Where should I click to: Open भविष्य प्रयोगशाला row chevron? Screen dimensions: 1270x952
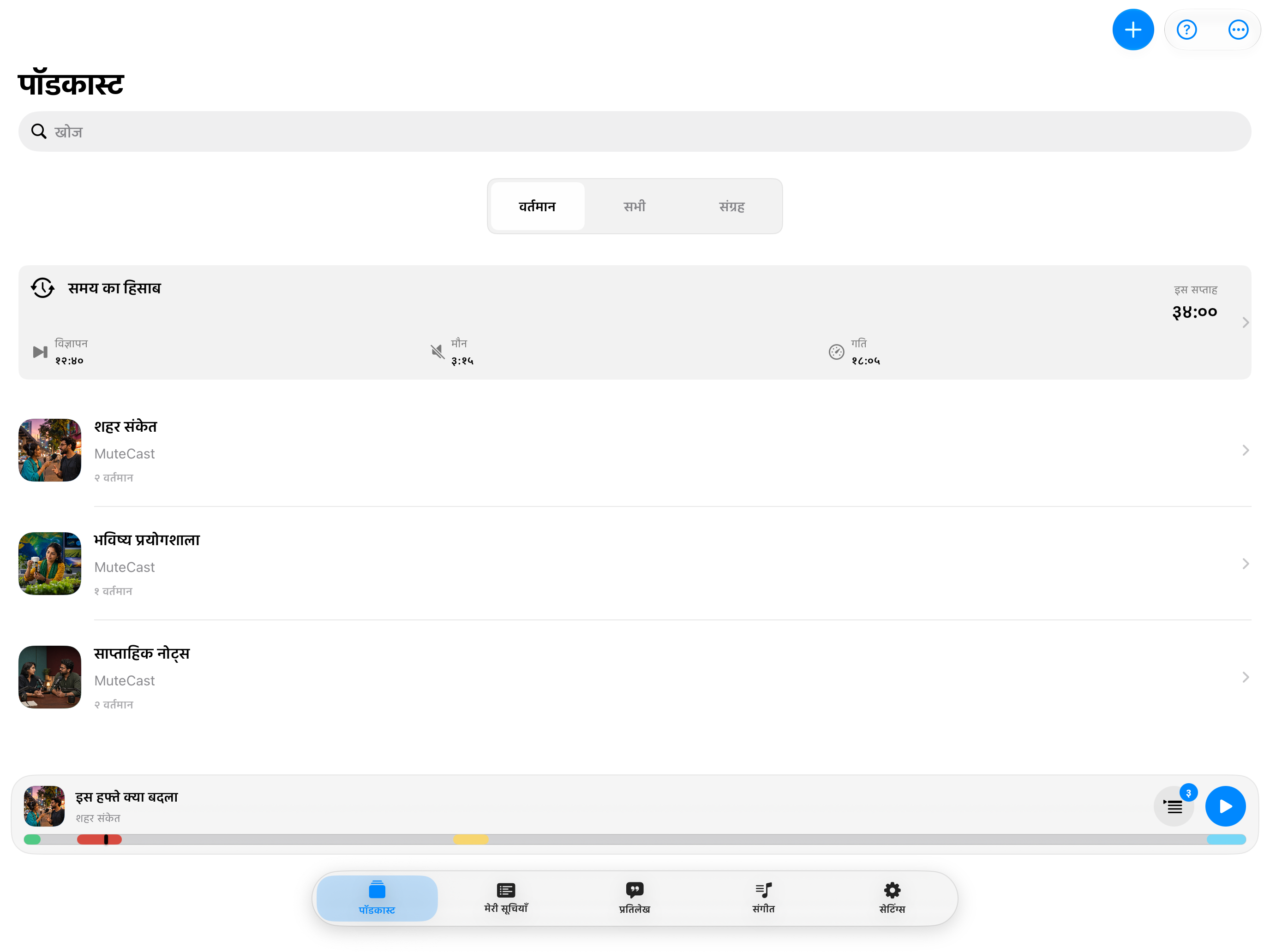[1245, 564]
